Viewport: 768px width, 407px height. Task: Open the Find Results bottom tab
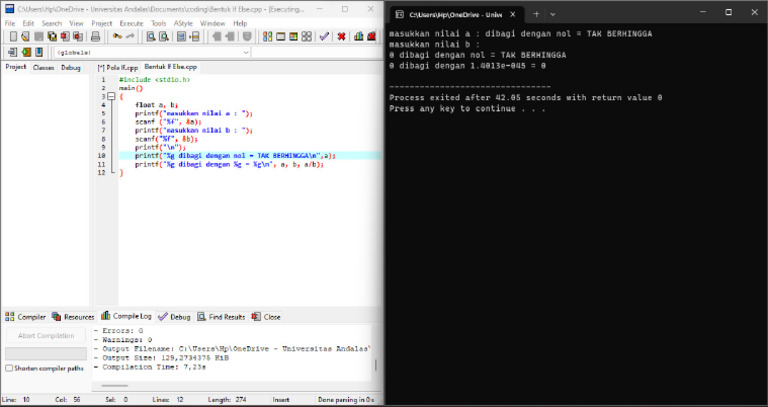pos(221,316)
